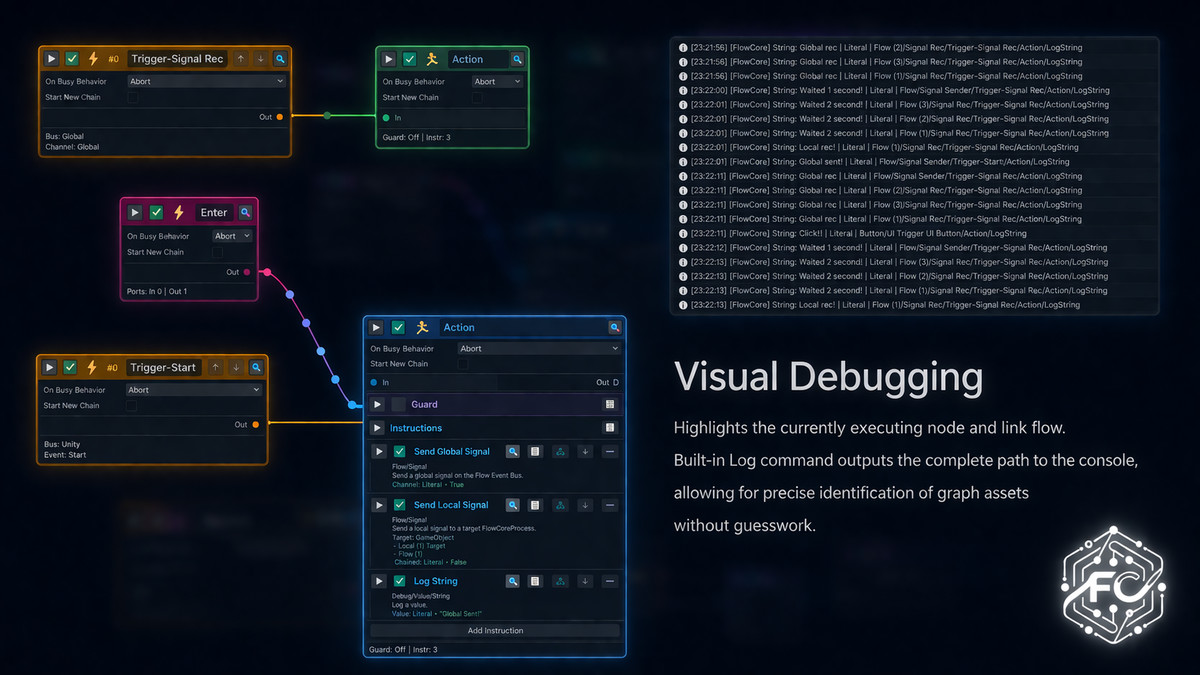Open On Busy Behavior dropdown on Enter node
The image size is (1200, 675).
(x=232, y=236)
